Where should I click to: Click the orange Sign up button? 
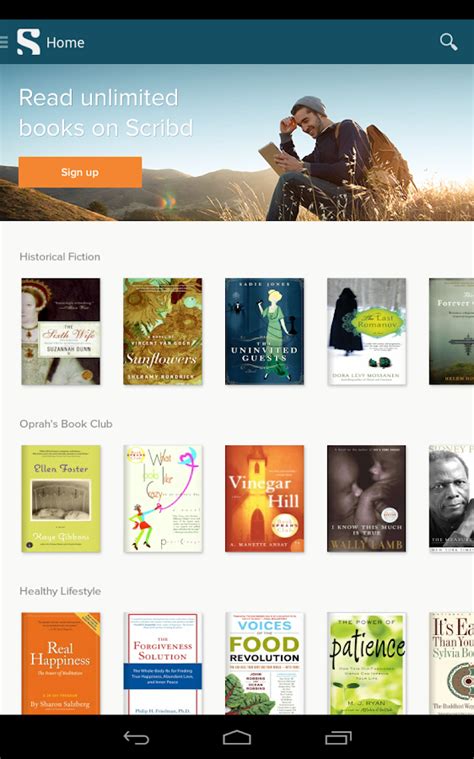tap(80, 172)
